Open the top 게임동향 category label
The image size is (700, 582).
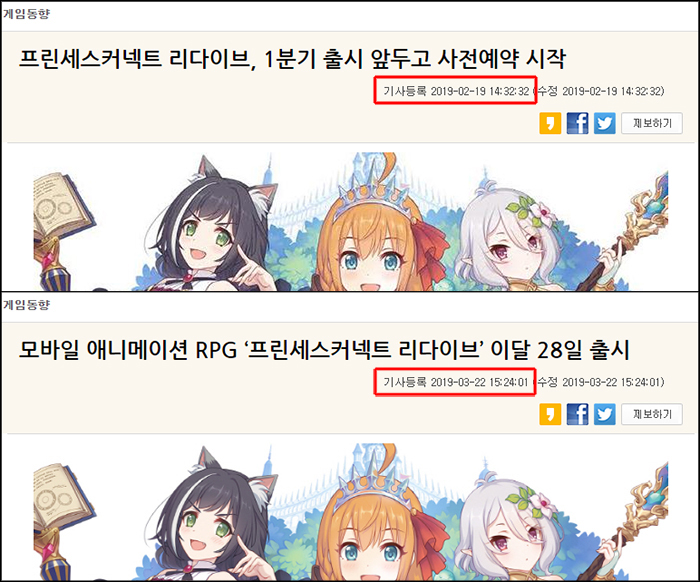coord(26,14)
